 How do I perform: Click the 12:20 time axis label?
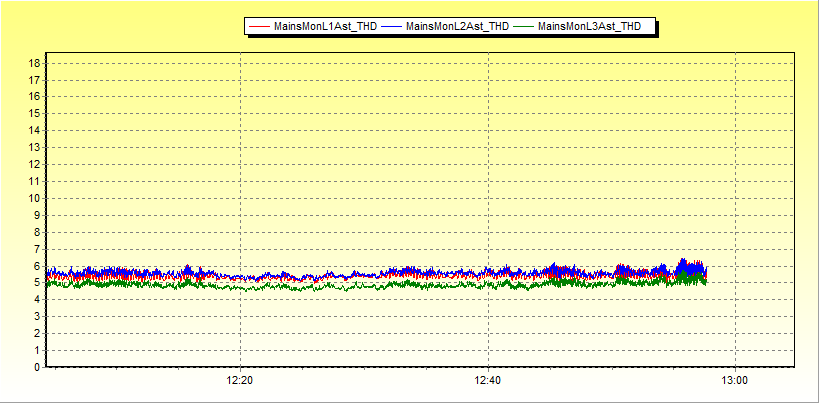point(240,381)
